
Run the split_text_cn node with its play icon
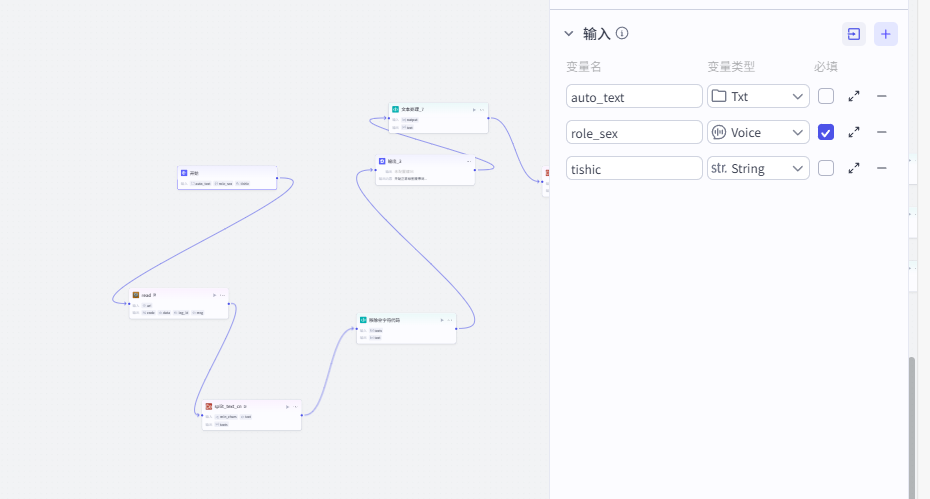[287, 407]
